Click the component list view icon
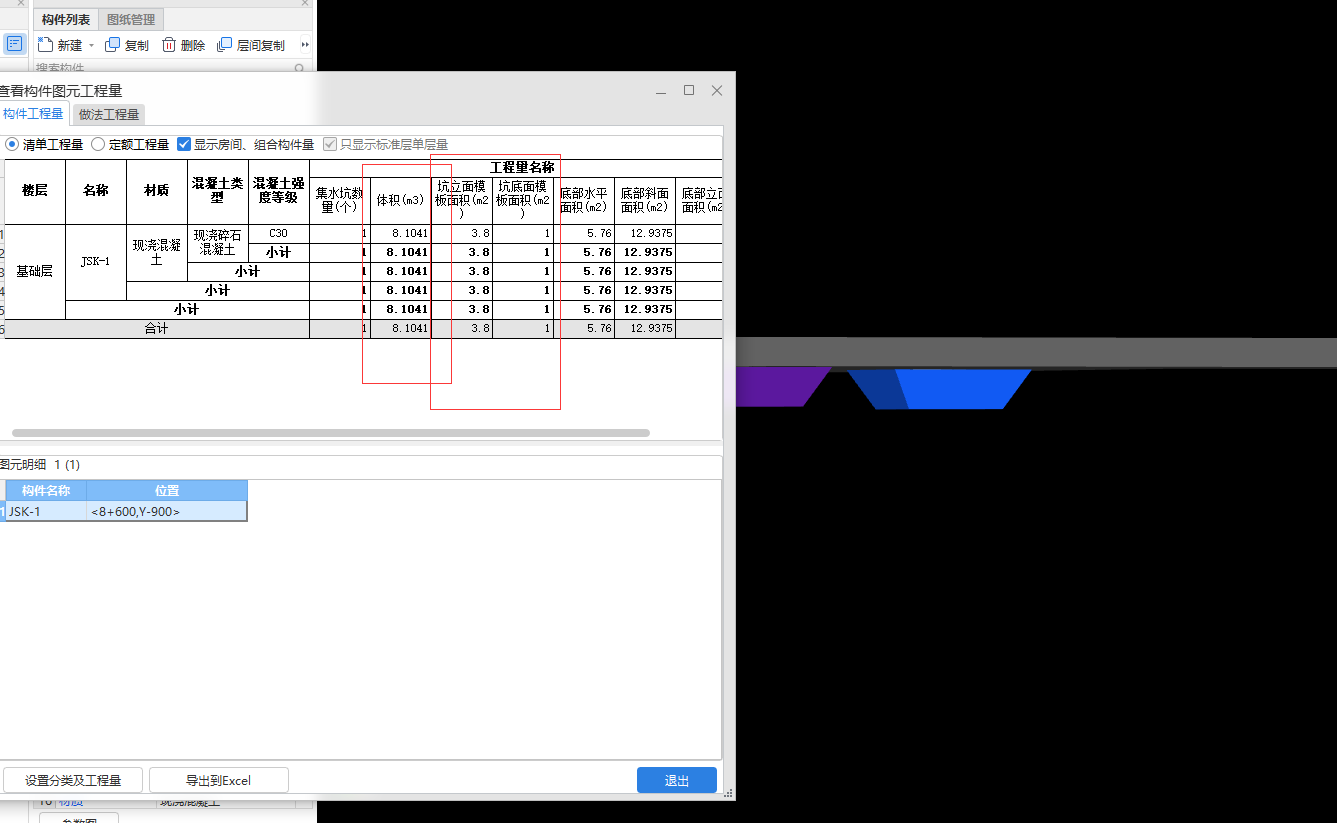The image size is (1337, 823). pos(14,44)
